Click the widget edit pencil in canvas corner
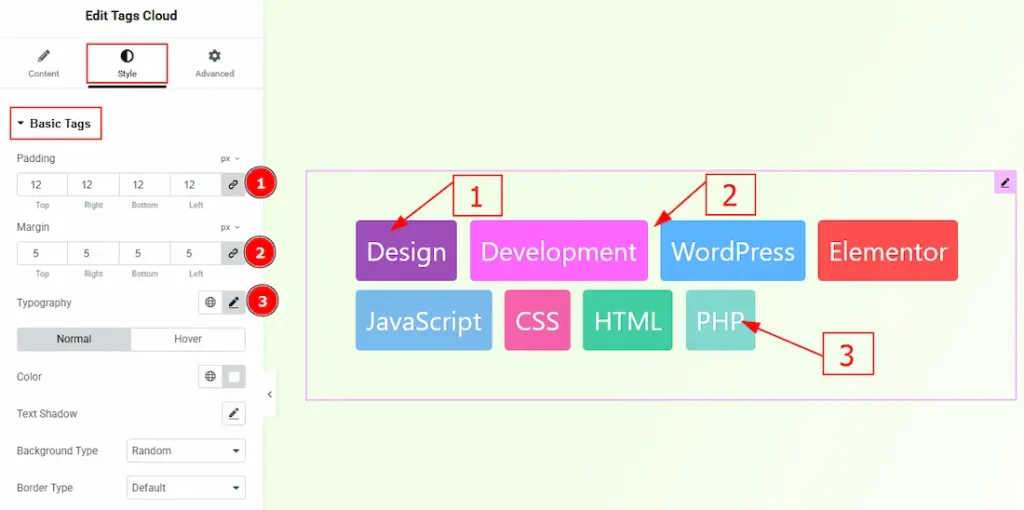Screen dimensions: 1024x510 point(1005,182)
